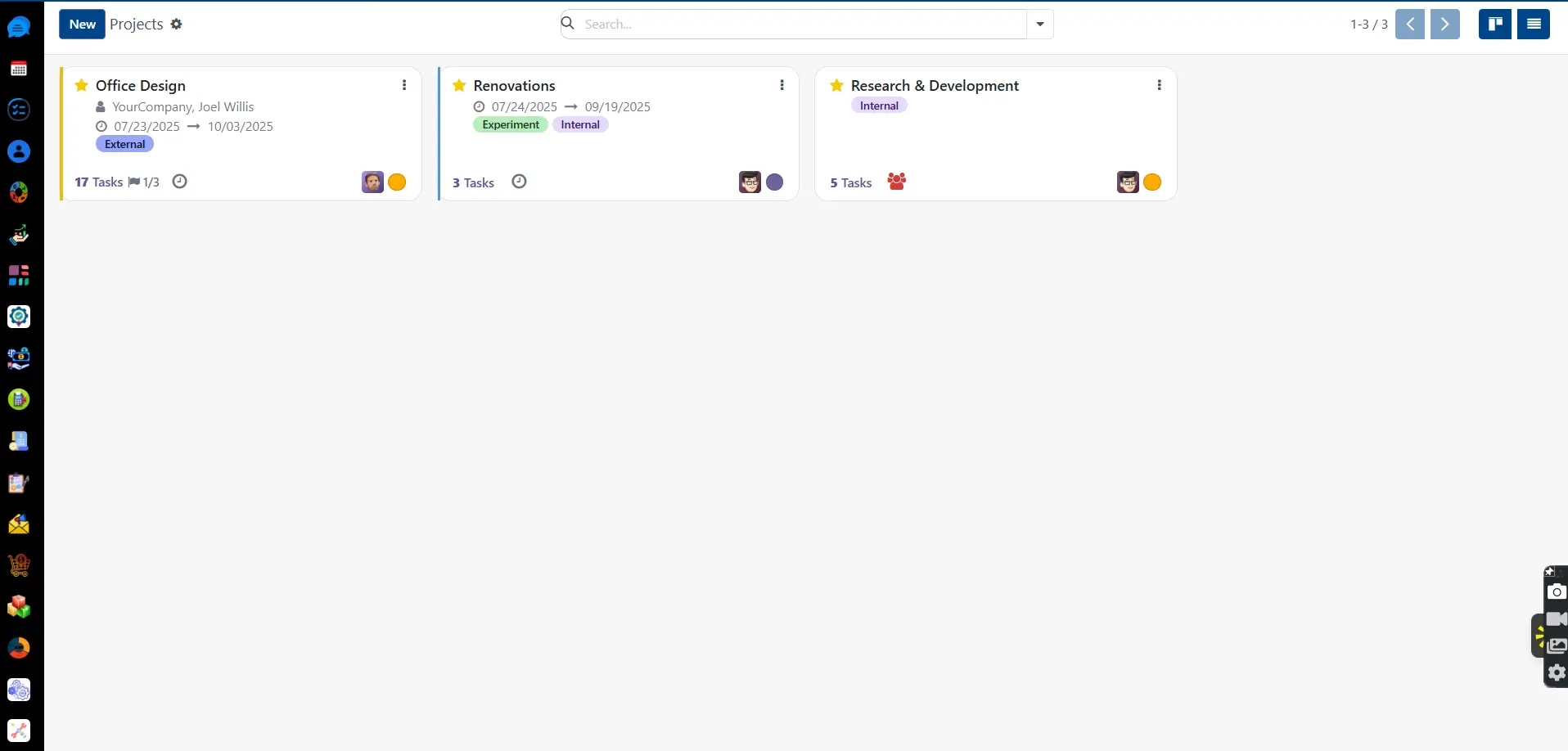This screenshot has height=751, width=1568.
Task: Click the pin icon on capture toolbar
Action: point(1551,571)
